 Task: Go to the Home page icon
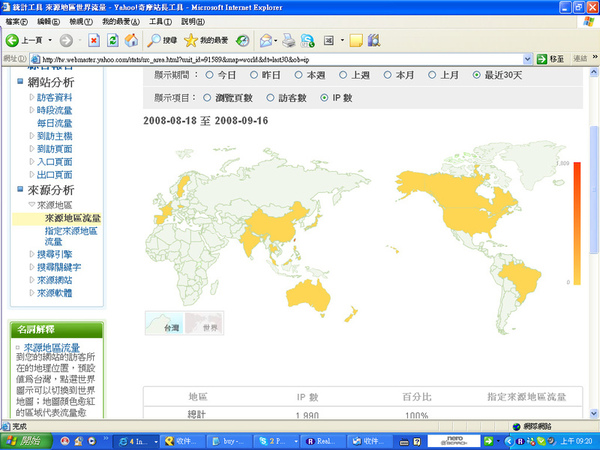coord(130,40)
